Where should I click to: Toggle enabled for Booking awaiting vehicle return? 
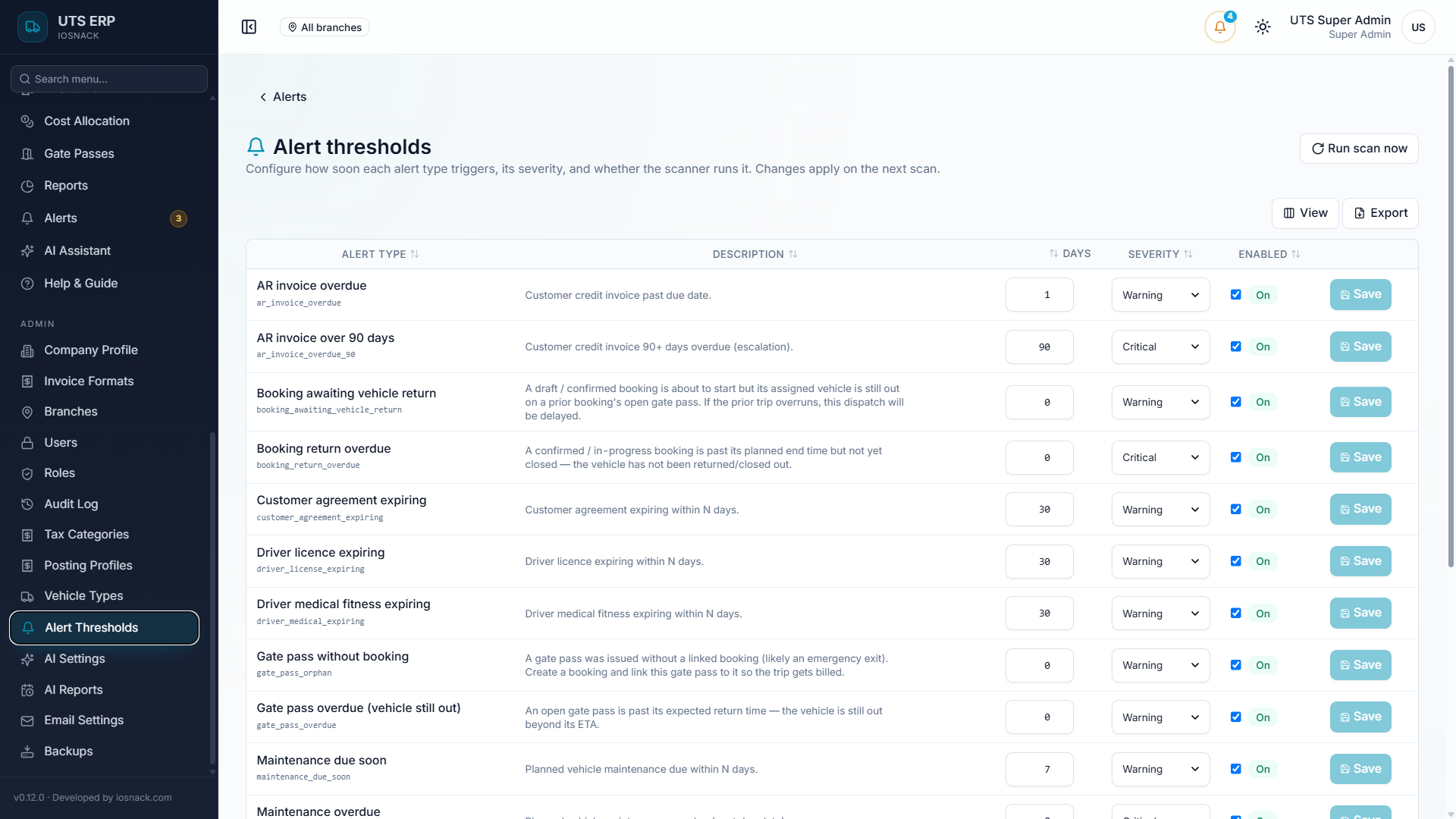pos(1235,402)
